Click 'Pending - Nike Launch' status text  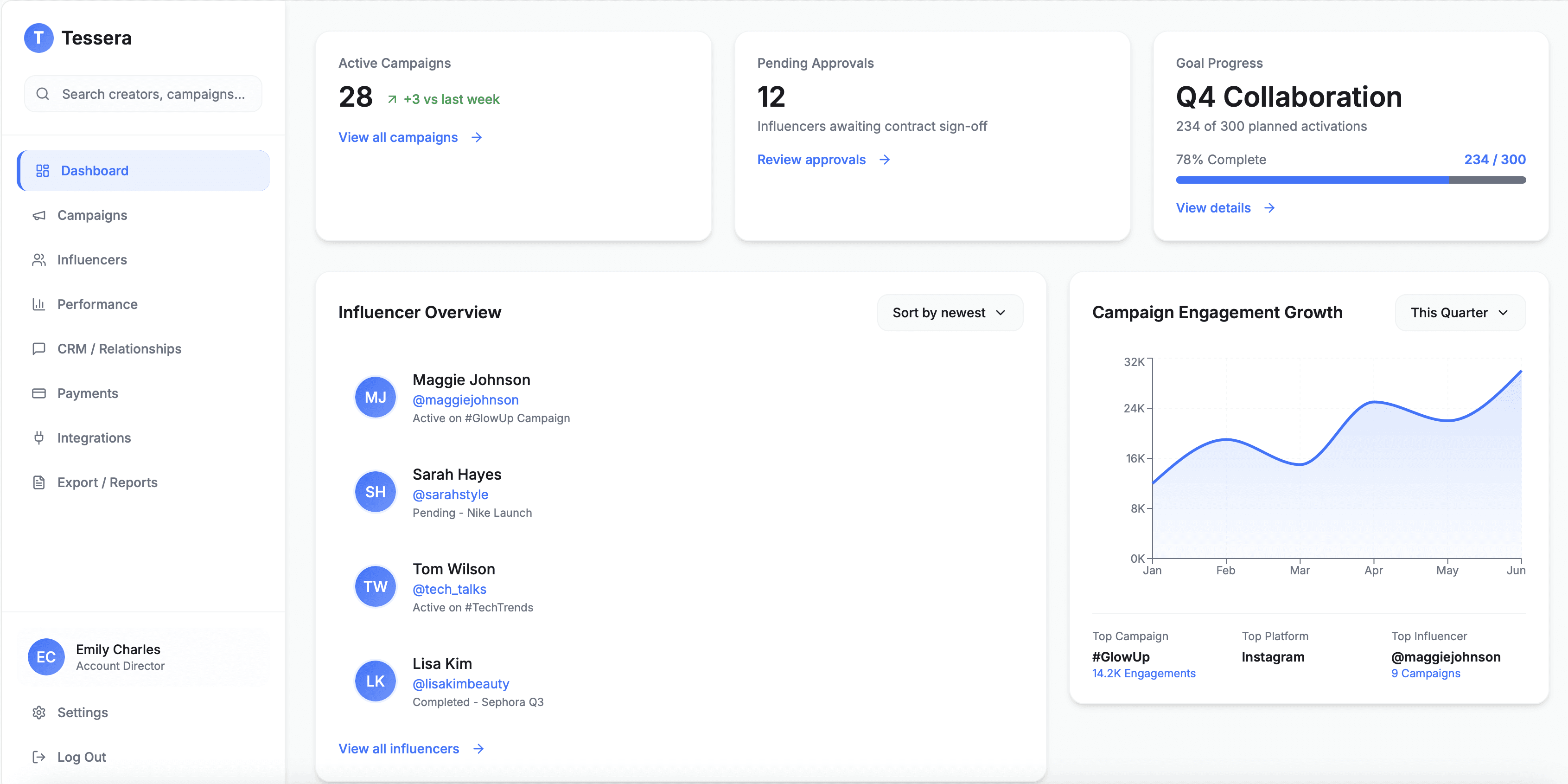[x=472, y=513]
